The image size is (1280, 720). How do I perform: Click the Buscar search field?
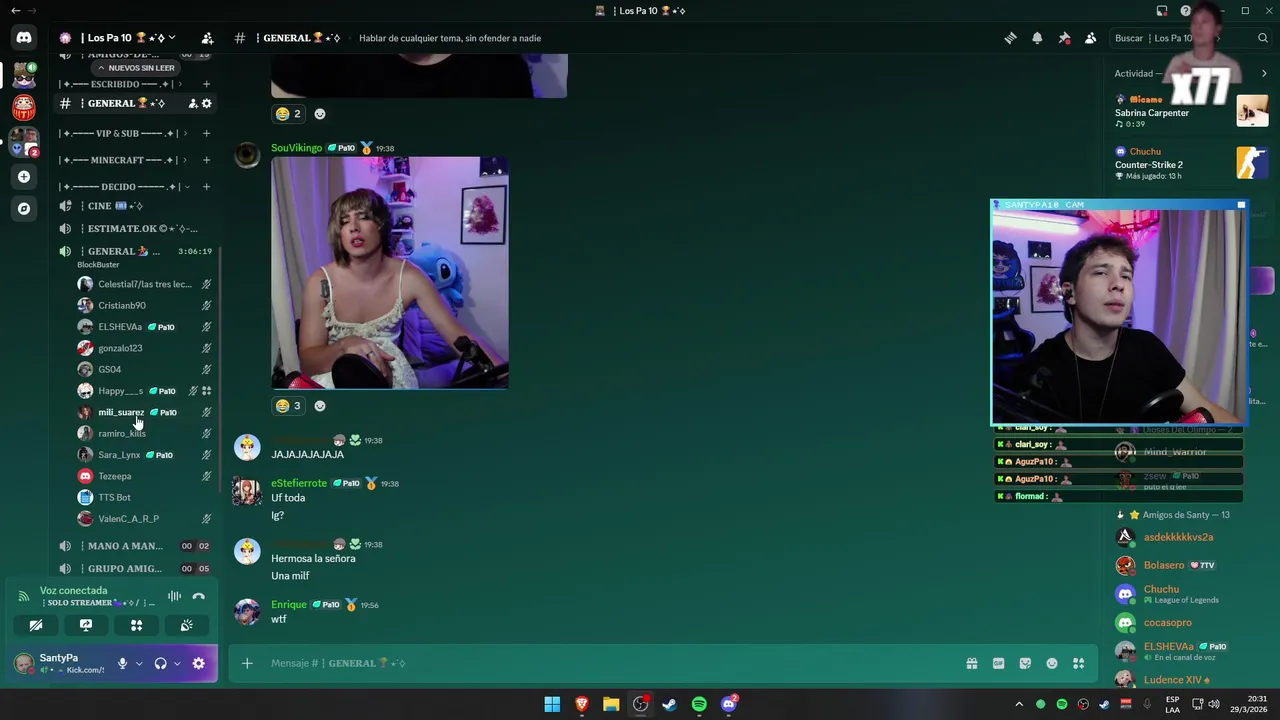click(x=1190, y=38)
